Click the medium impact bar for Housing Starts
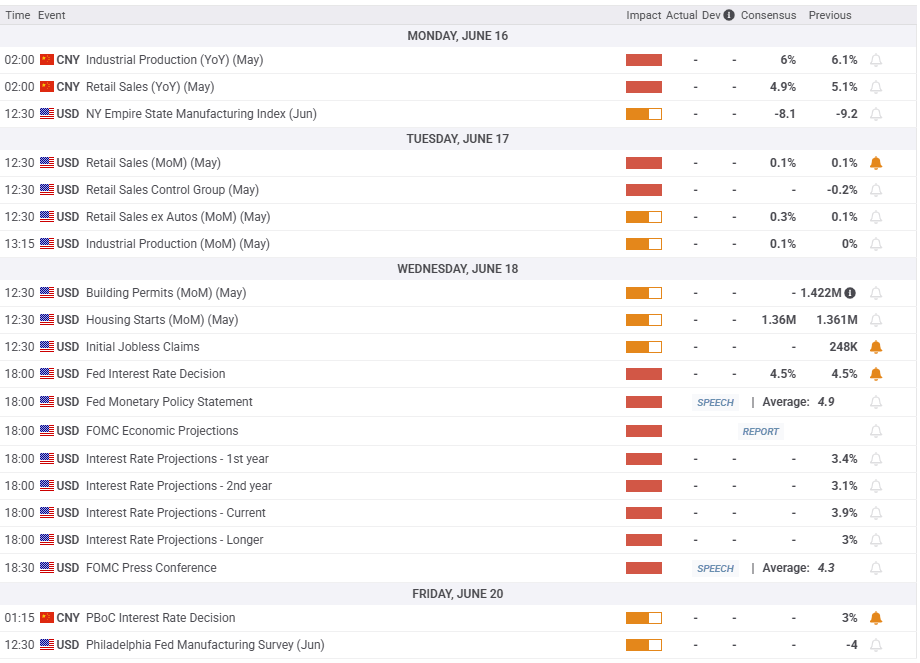 point(643,320)
